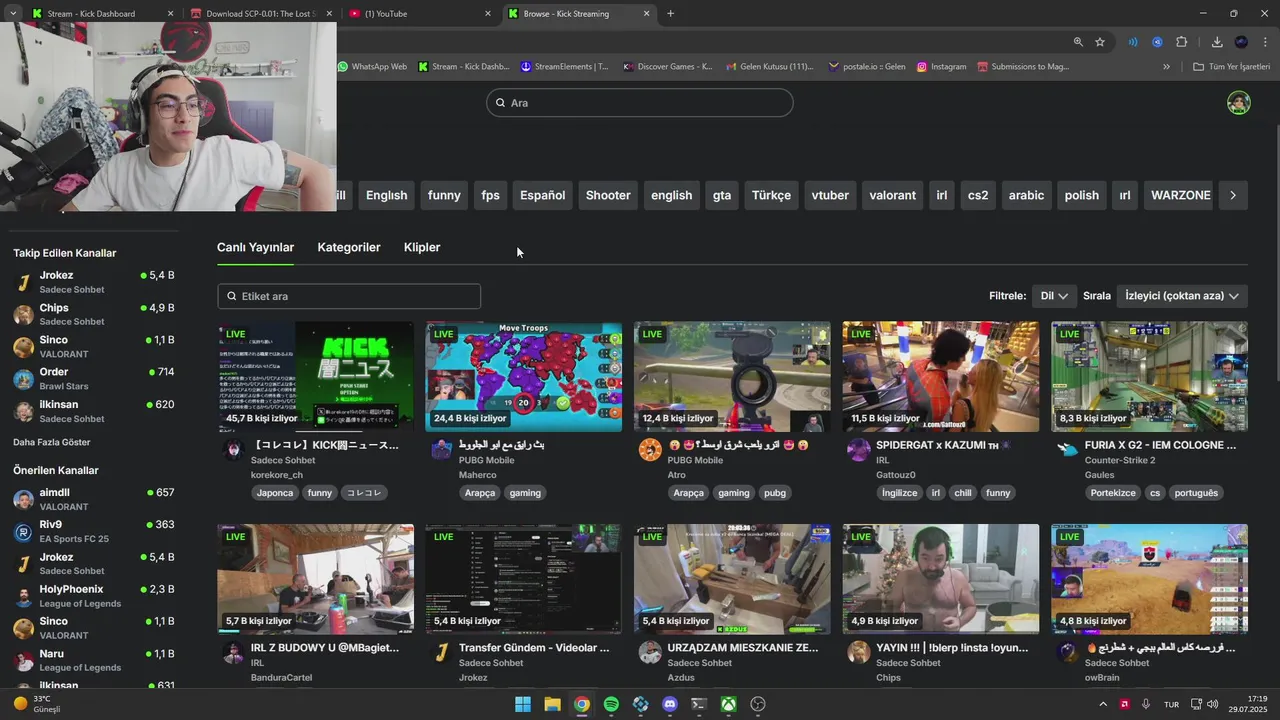Open the Chrome tab search dropdown arrow
The width and height of the screenshot is (1280, 720).
tap(13, 14)
